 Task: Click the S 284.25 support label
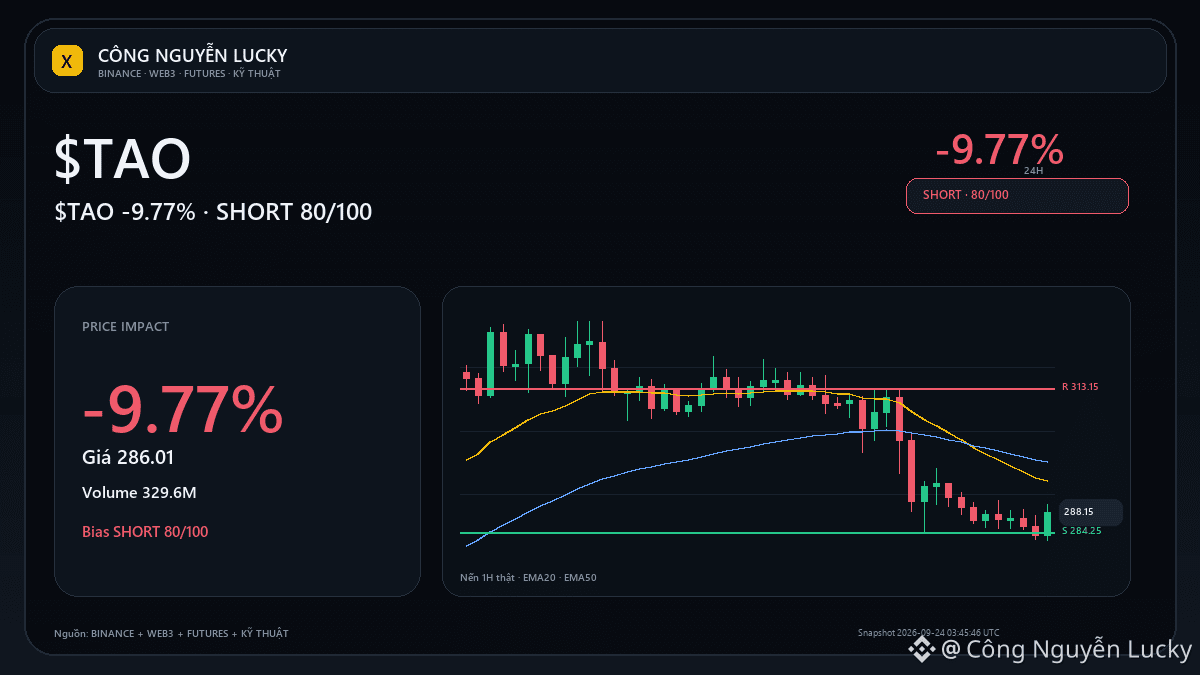pyautogui.click(x=1081, y=531)
